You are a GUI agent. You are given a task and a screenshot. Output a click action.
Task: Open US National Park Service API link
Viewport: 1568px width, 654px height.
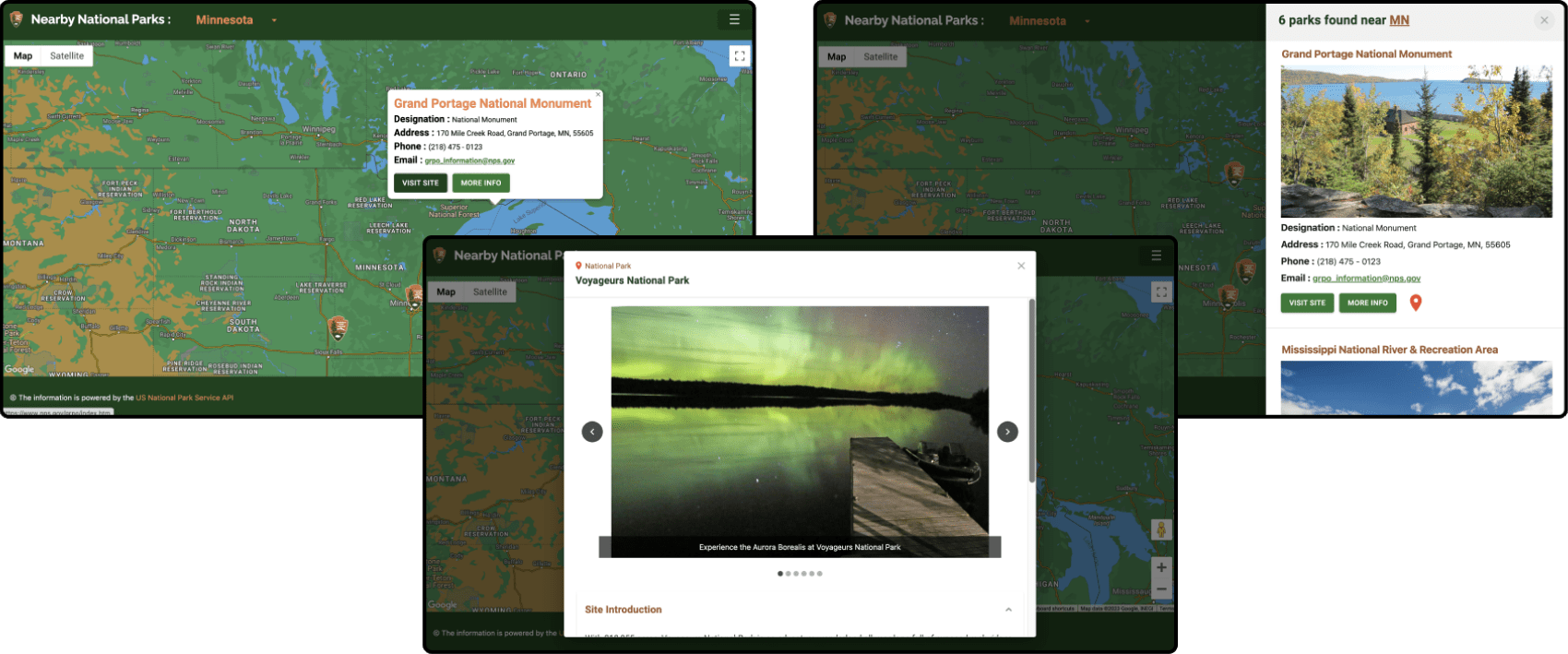point(184,398)
